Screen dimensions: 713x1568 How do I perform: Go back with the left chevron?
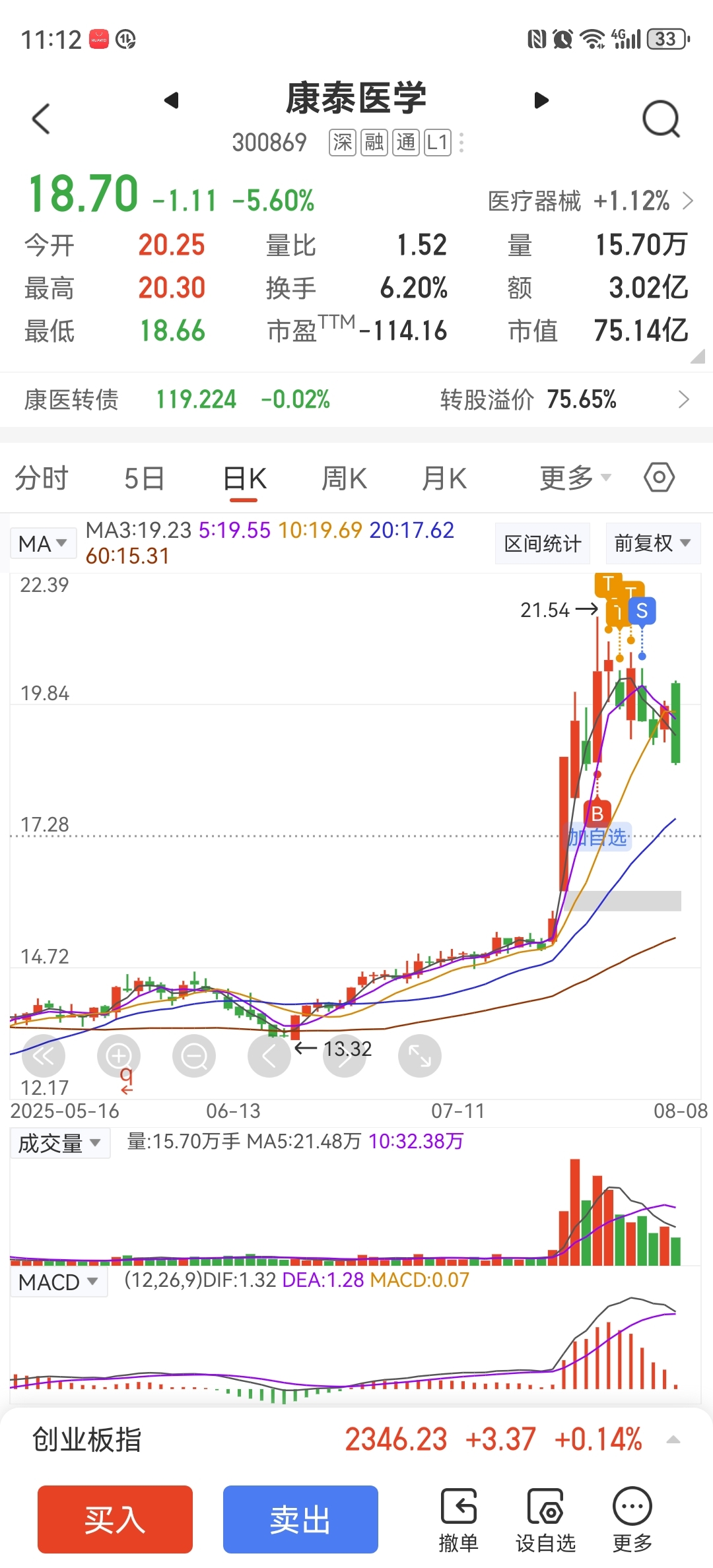coord(41,119)
